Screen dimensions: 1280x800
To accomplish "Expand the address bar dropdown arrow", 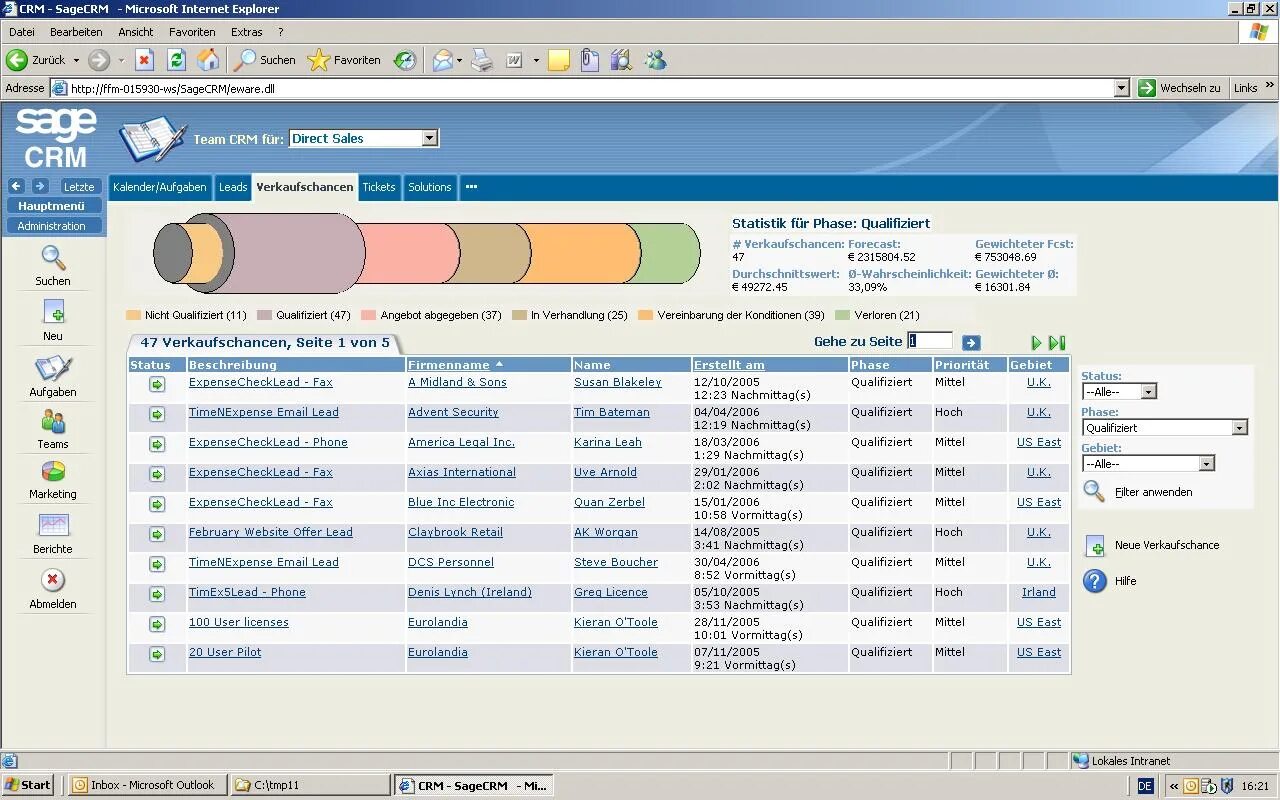I will [1121, 88].
